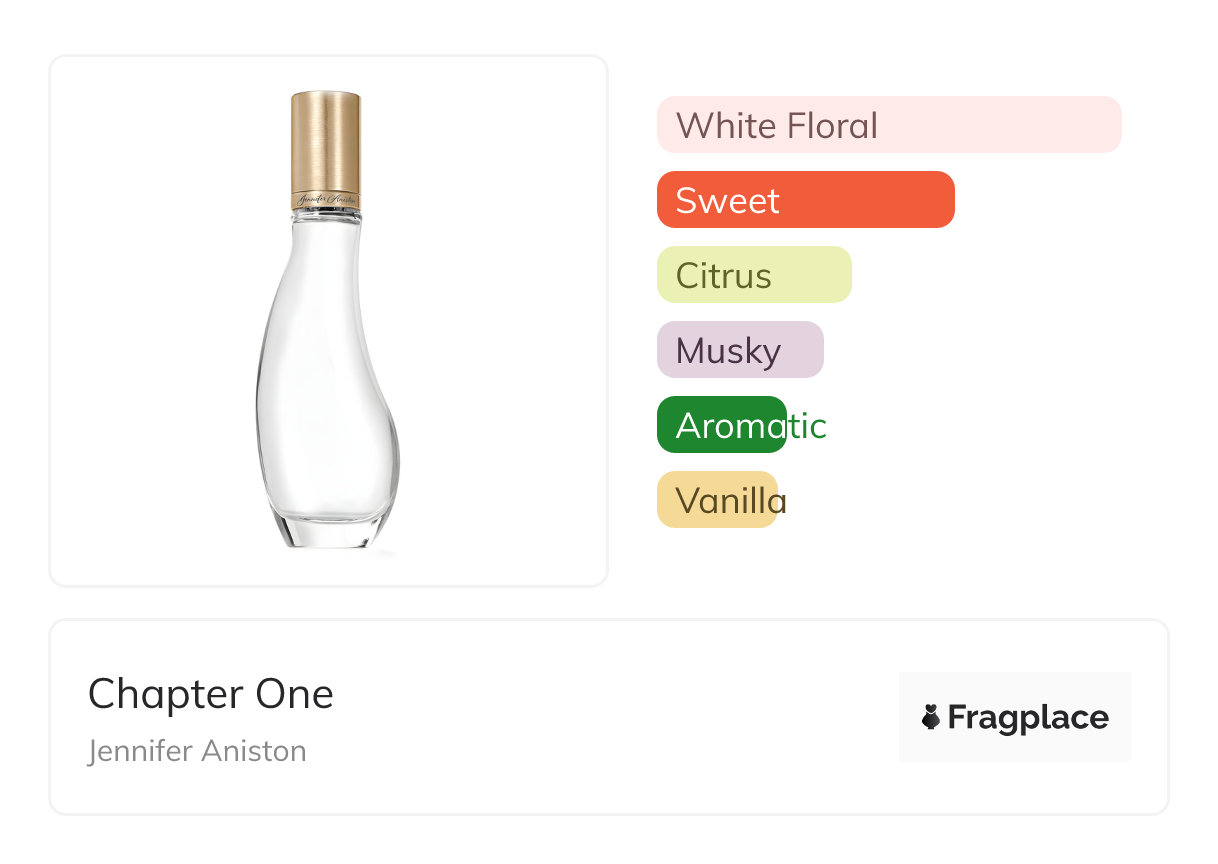Image resolution: width=1218 pixels, height=864 pixels.
Task: Click the Chapter One perfume bottle image
Action: [327, 320]
